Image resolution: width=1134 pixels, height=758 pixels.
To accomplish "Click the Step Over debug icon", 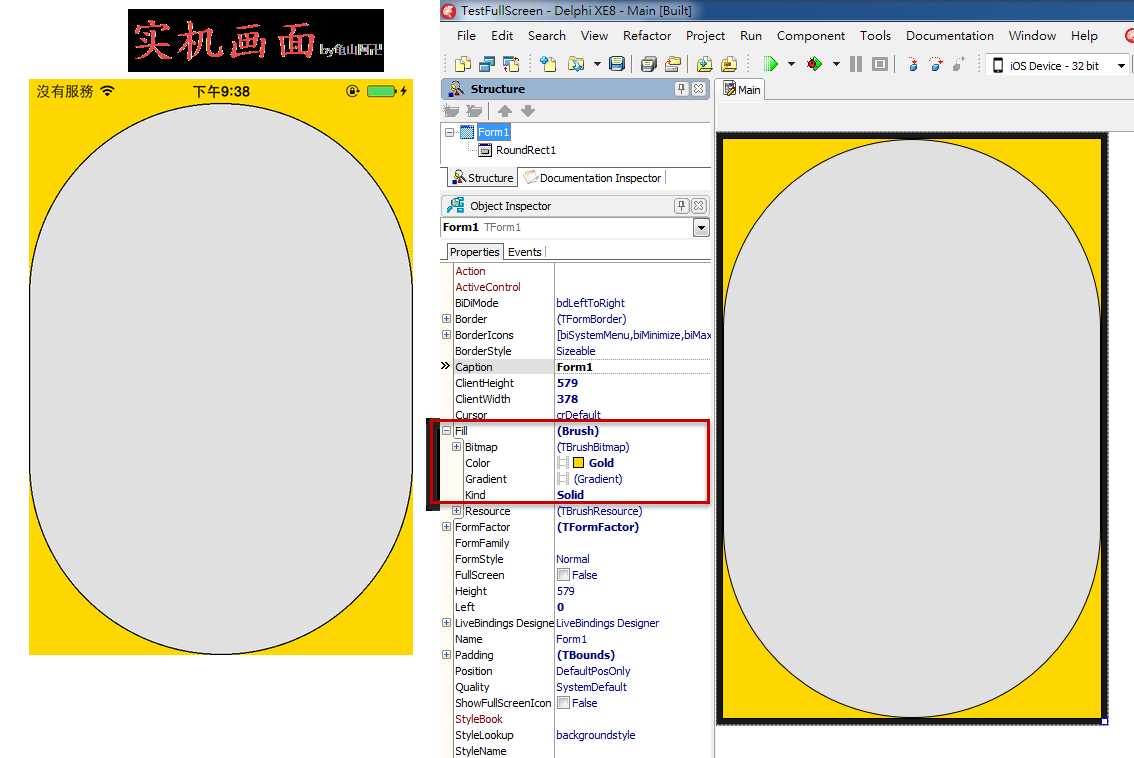I will pyautogui.click(x=936, y=64).
